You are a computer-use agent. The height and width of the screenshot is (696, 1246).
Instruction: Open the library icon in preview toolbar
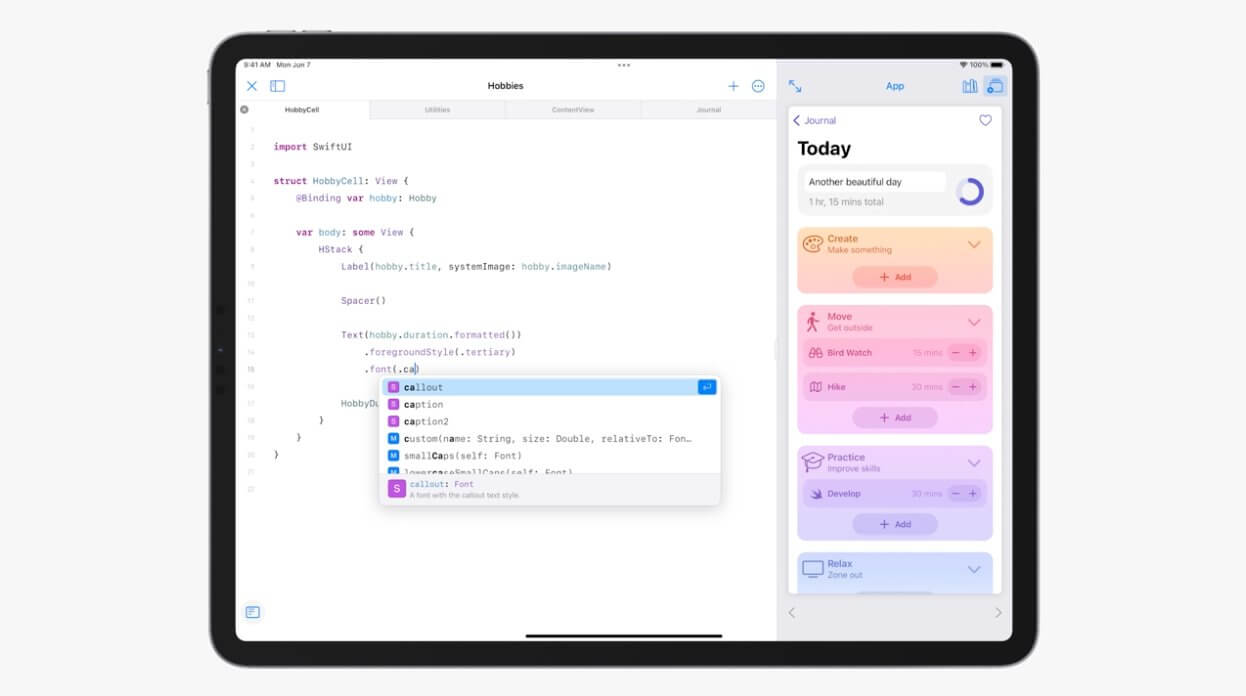(x=970, y=86)
